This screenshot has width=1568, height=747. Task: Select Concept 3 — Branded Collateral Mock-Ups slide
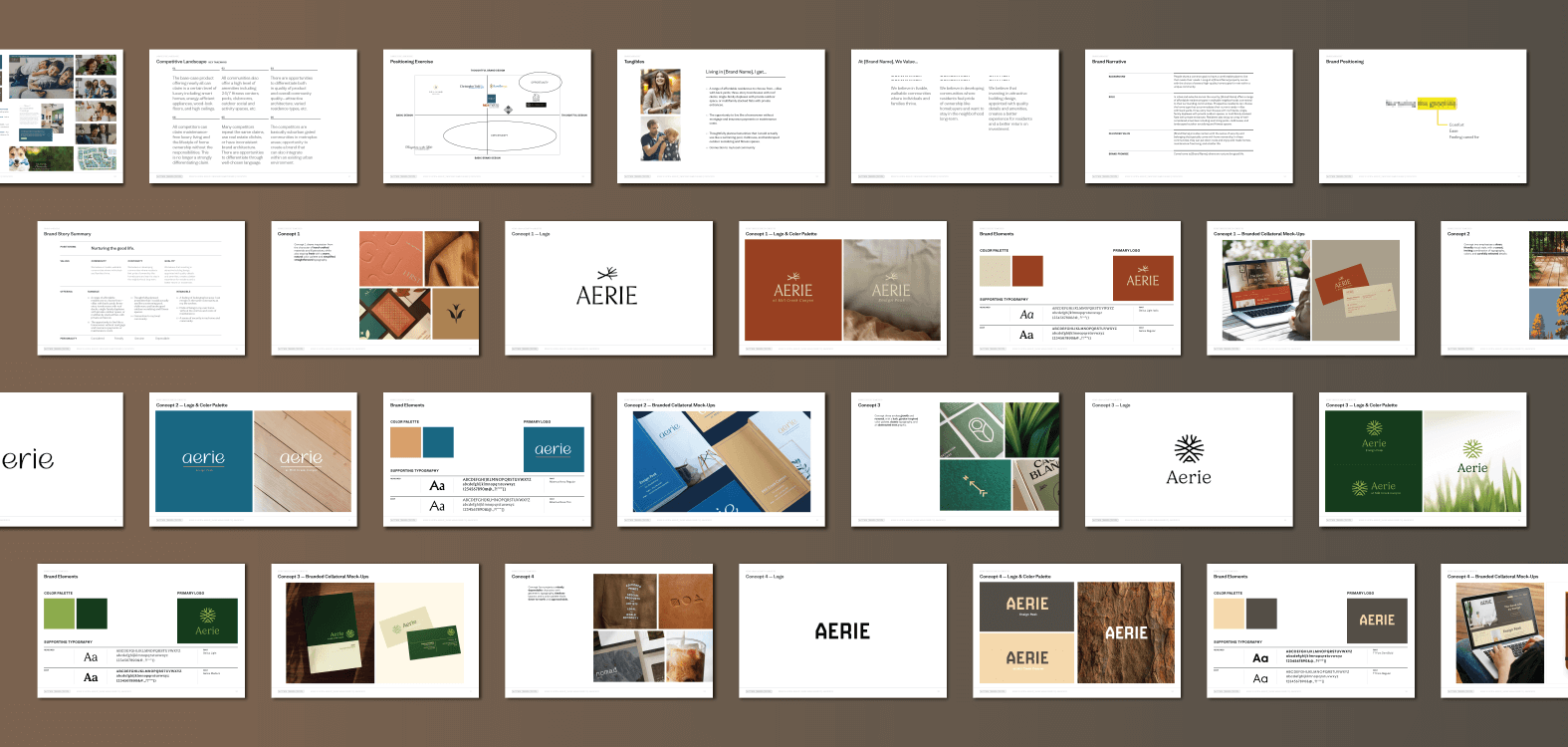[375, 630]
